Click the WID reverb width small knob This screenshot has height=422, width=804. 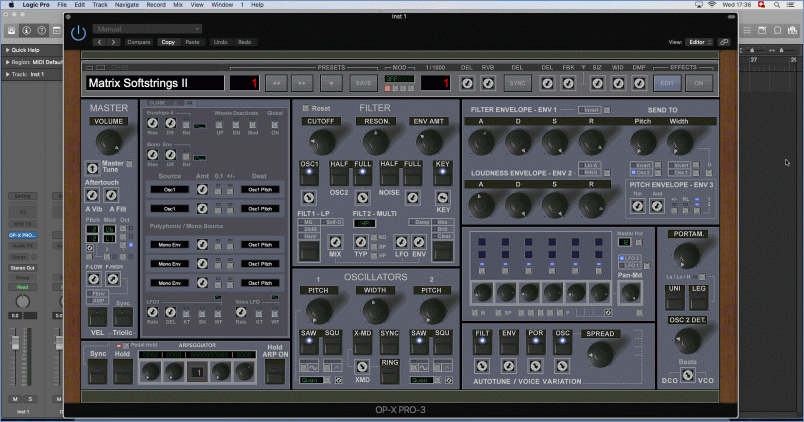click(x=618, y=83)
